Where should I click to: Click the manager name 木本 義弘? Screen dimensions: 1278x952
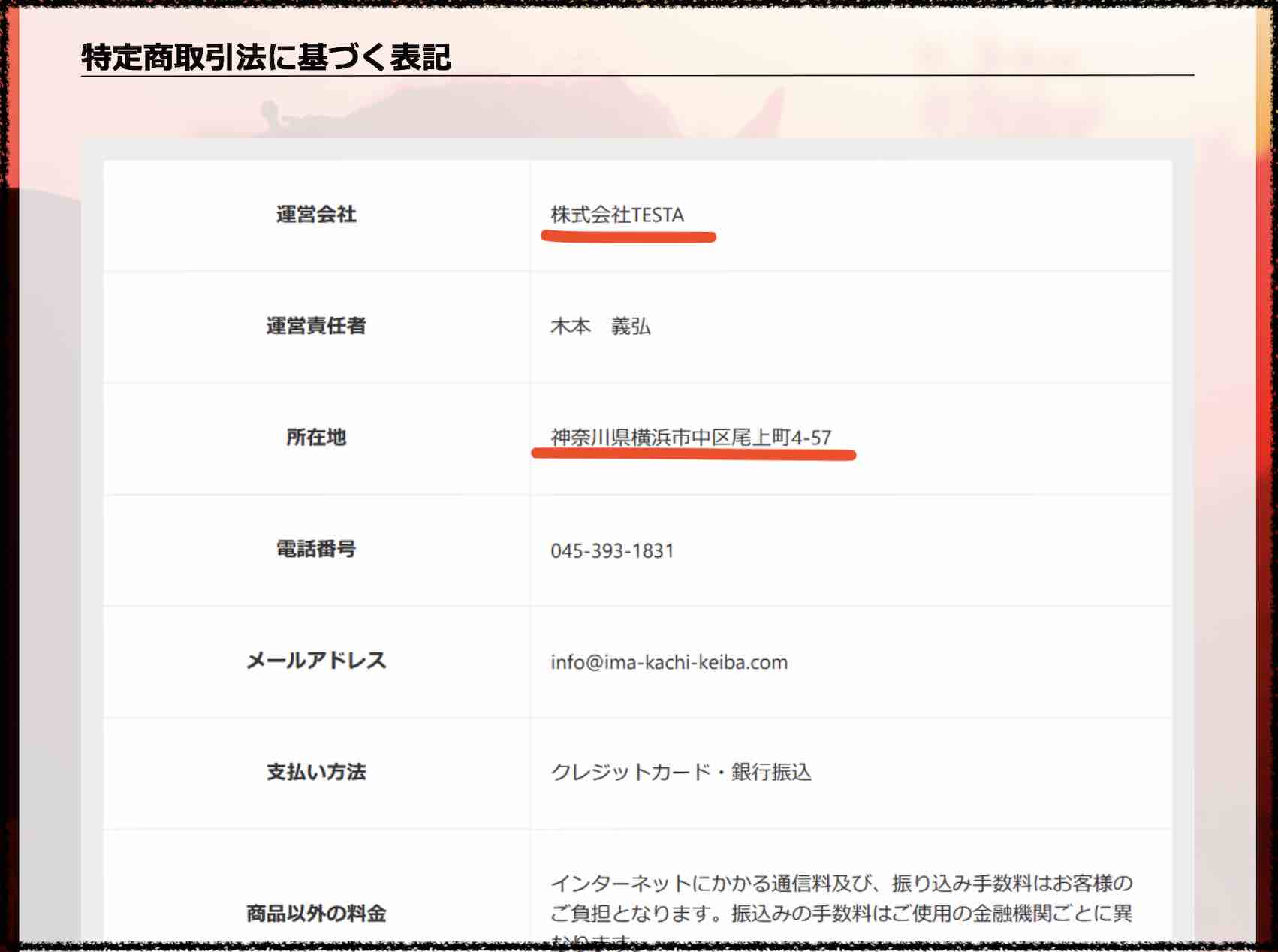601,326
